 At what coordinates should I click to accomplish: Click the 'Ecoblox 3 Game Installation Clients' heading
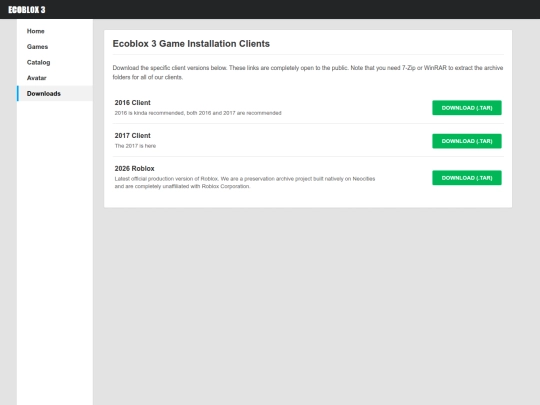(191, 44)
